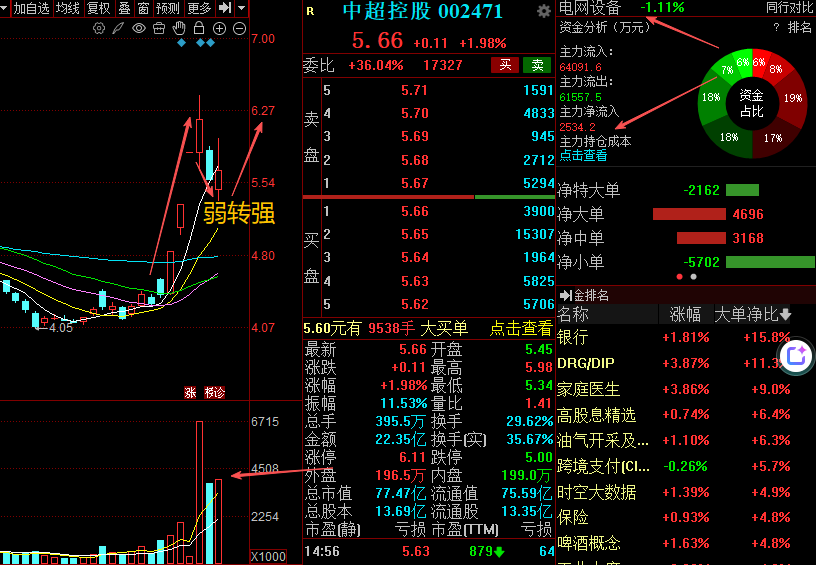
Task: Toggle the eye visibility icon
Action: [x=138, y=29]
